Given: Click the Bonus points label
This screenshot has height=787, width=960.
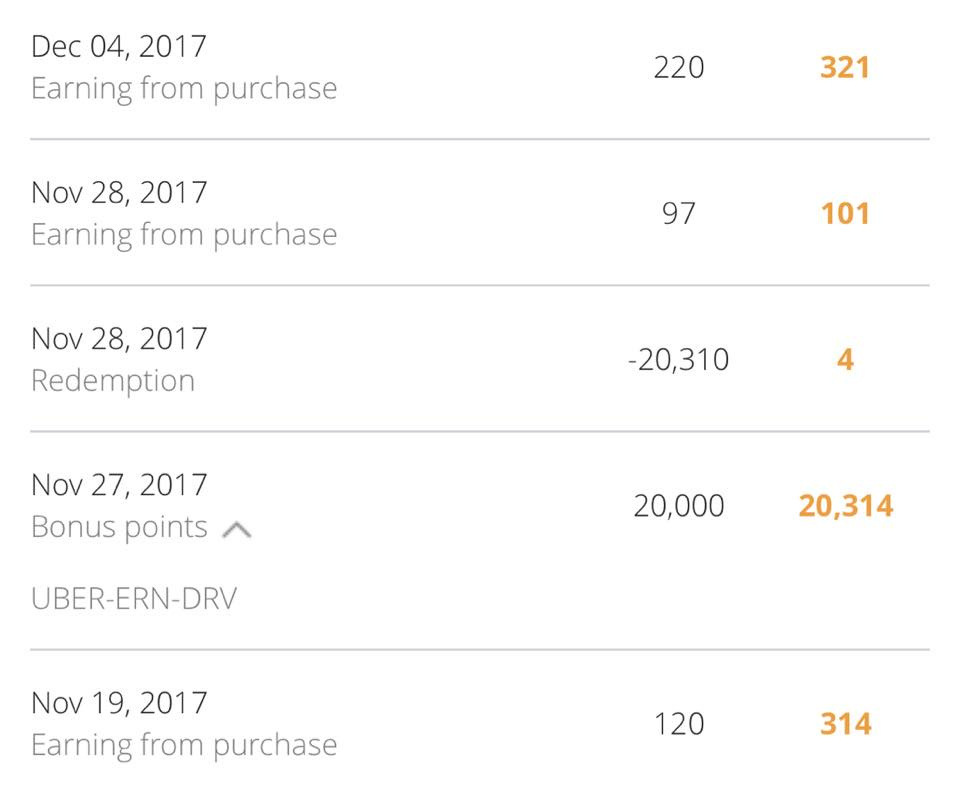Looking at the screenshot, I should (x=119, y=527).
